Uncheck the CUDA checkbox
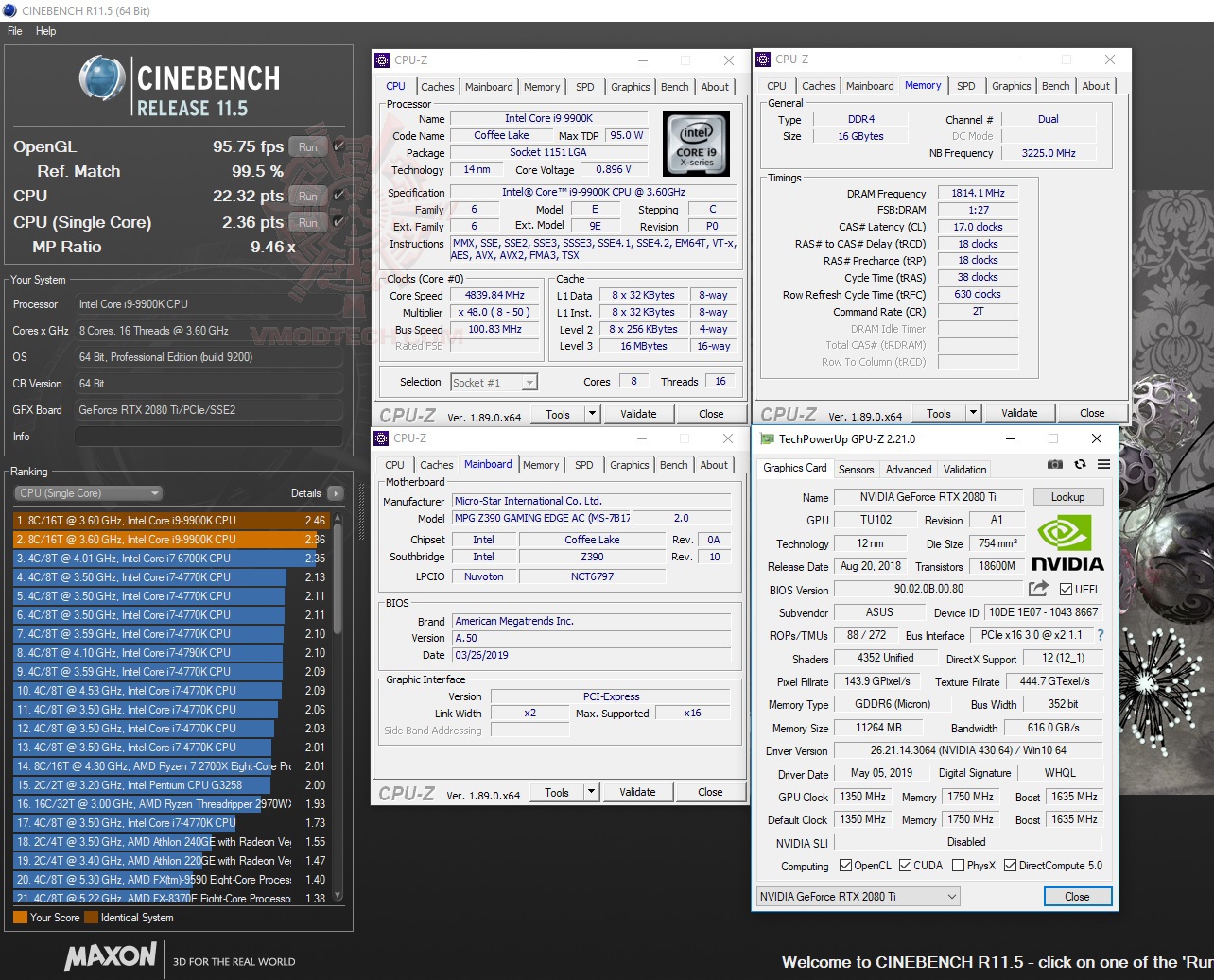The height and width of the screenshot is (980, 1214). (907, 865)
